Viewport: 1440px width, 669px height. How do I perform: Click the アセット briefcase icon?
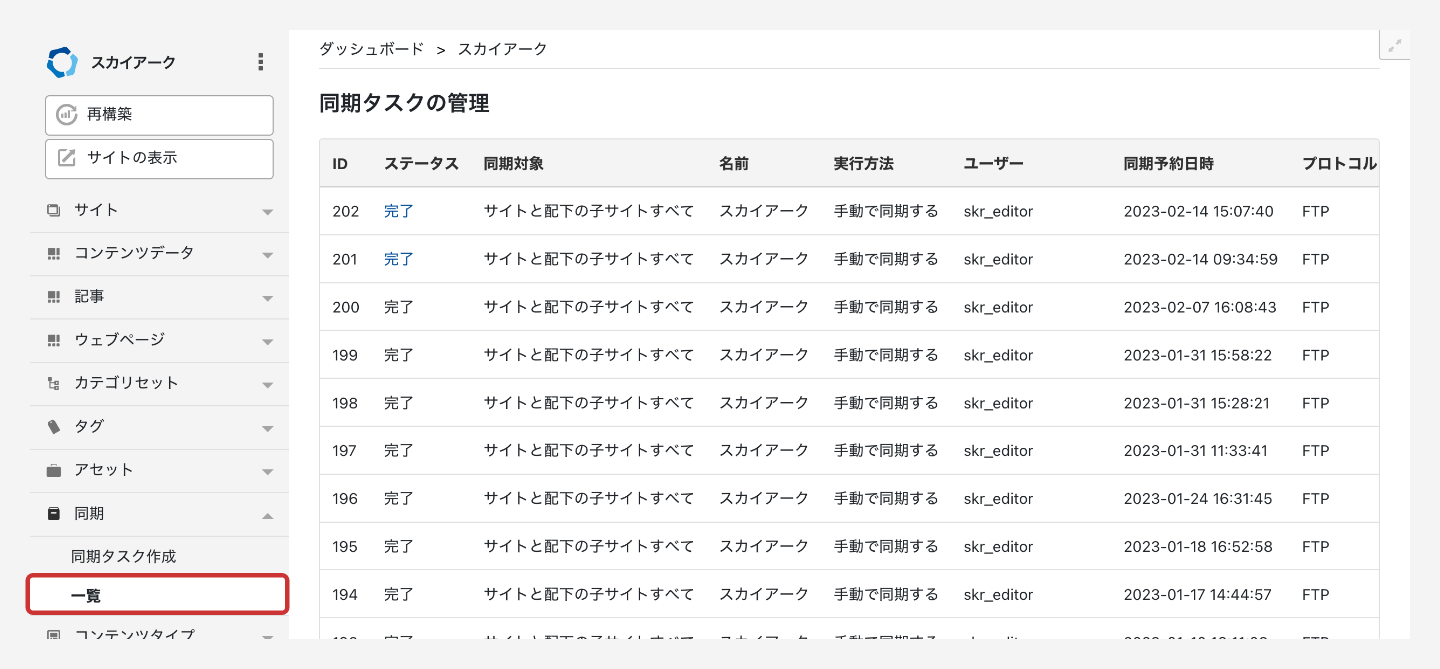54,470
